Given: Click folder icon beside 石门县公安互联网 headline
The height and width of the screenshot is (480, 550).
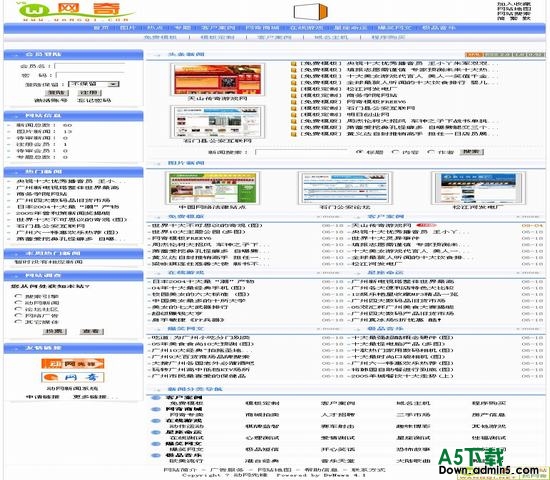Looking at the screenshot, I should [294, 108].
